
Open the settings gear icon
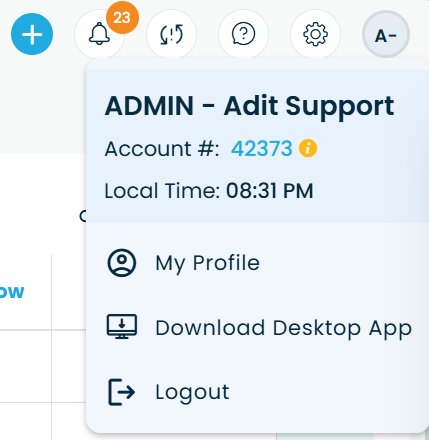coord(315,34)
